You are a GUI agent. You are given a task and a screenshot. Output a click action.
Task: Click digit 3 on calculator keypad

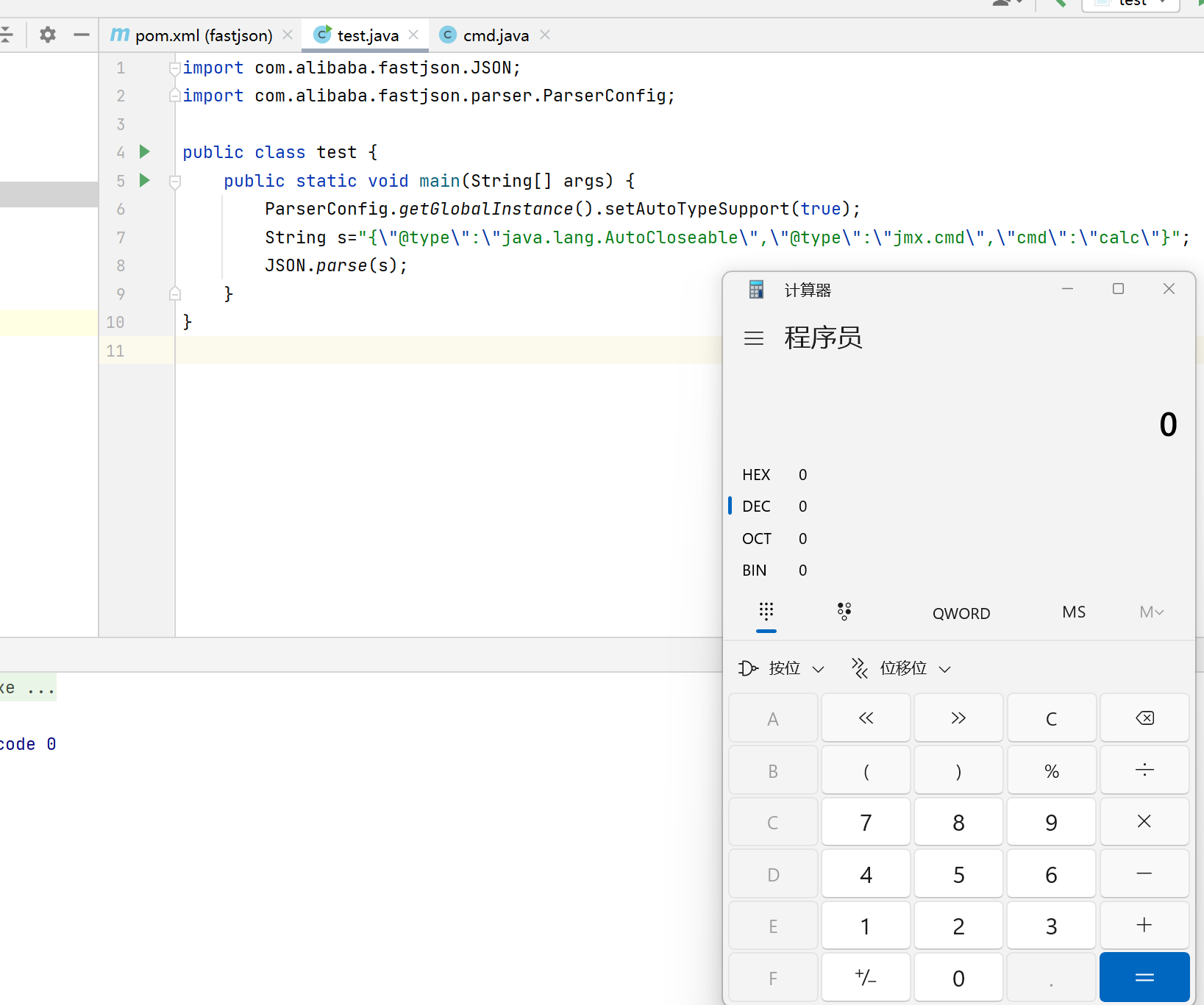click(1052, 926)
